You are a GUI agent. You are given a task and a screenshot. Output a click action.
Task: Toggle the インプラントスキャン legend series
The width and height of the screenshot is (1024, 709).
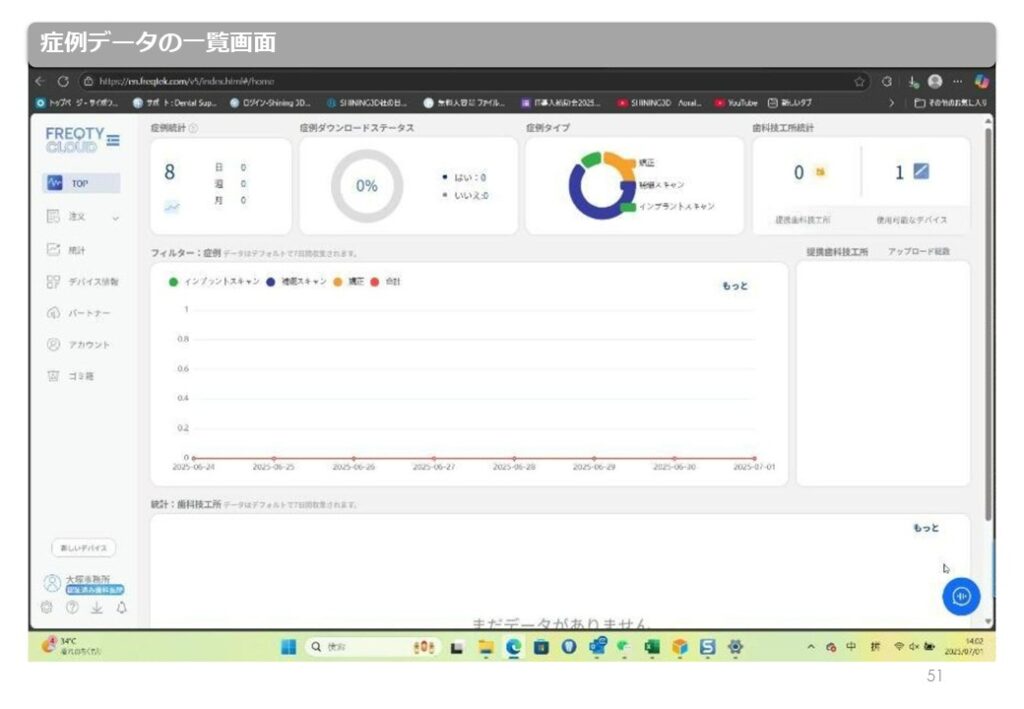click(x=215, y=282)
